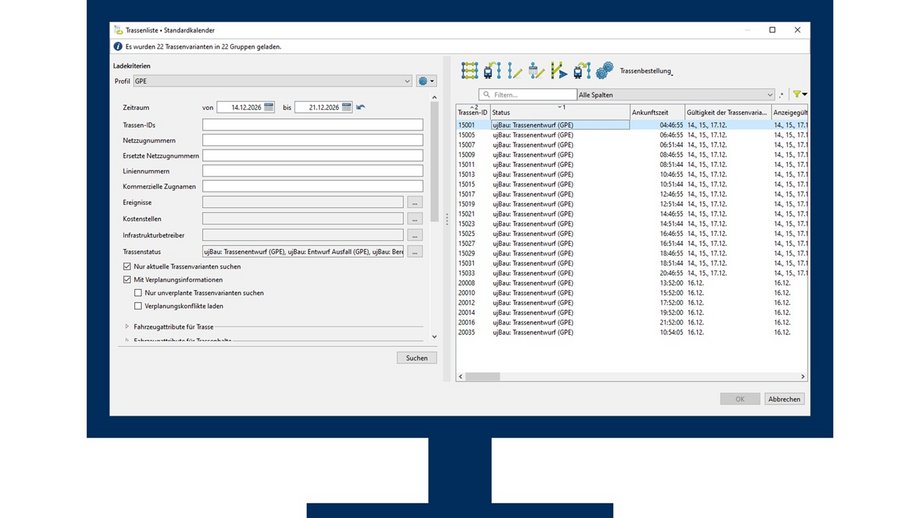Click the Suchen button
The height and width of the screenshot is (518, 920).
(x=417, y=358)
